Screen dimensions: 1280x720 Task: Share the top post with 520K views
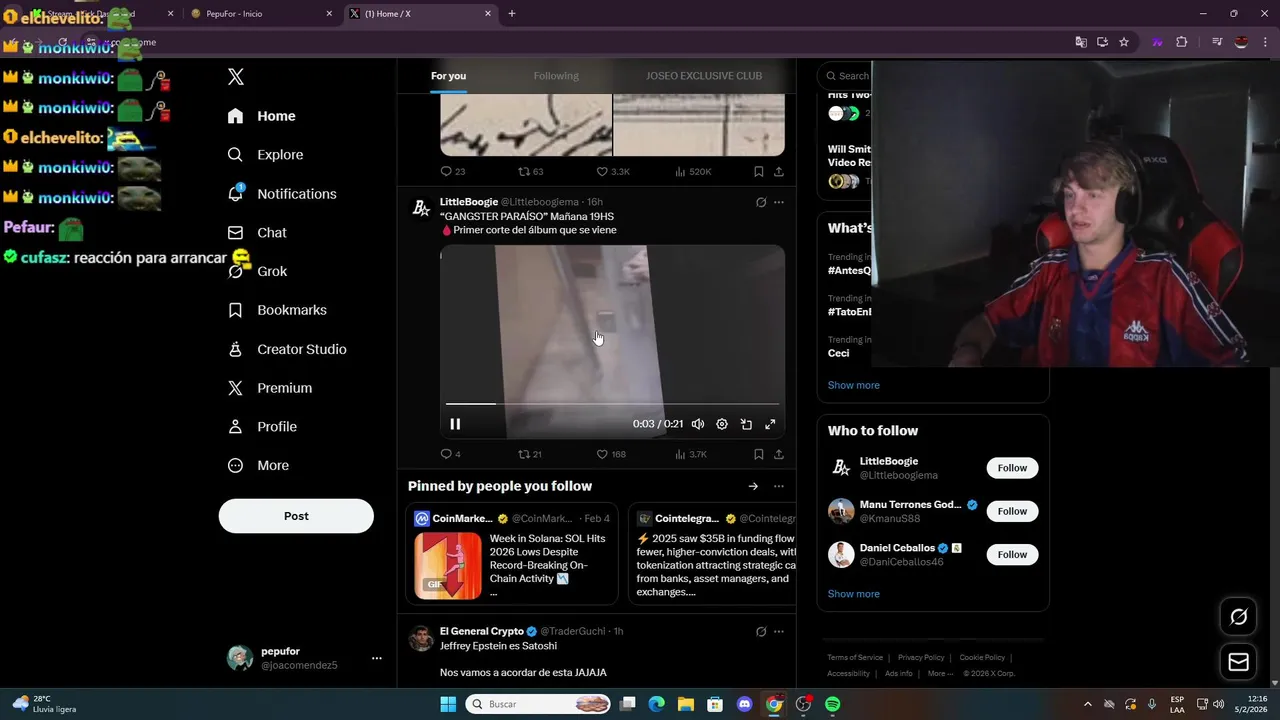point(779,172)
